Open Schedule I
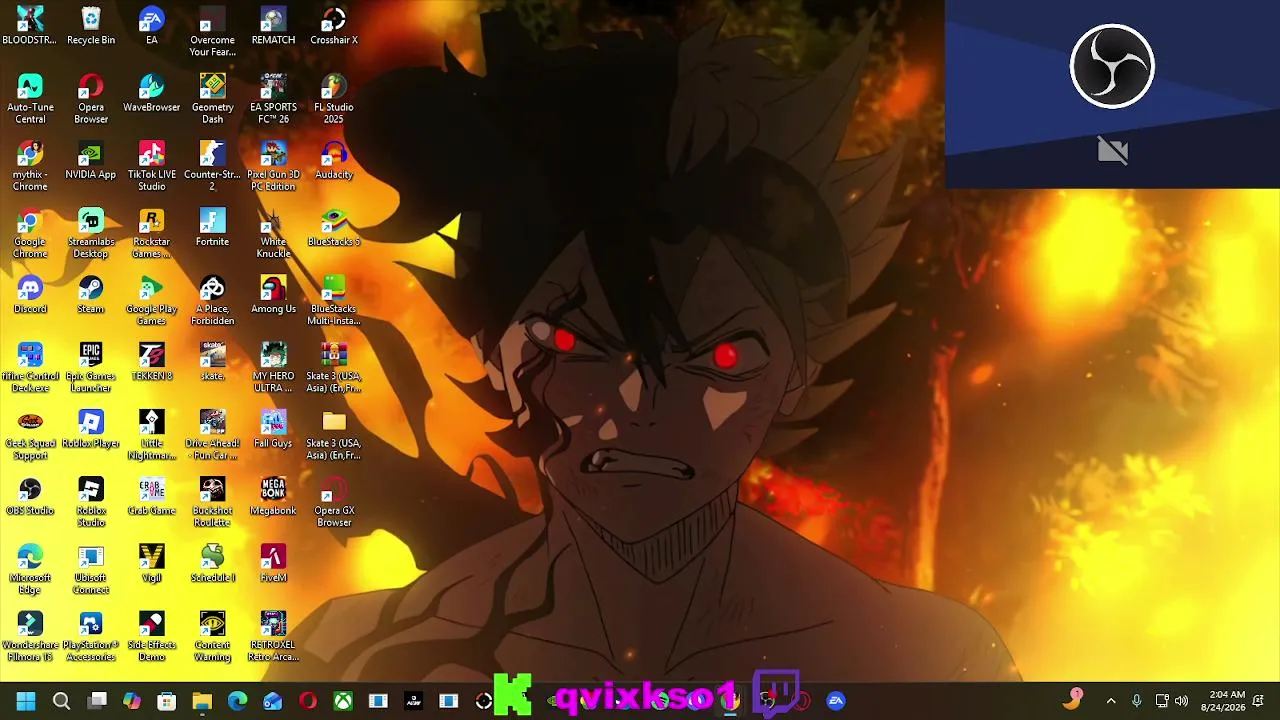This screenshot has width=1280, height=720. (x=212, y=563)
